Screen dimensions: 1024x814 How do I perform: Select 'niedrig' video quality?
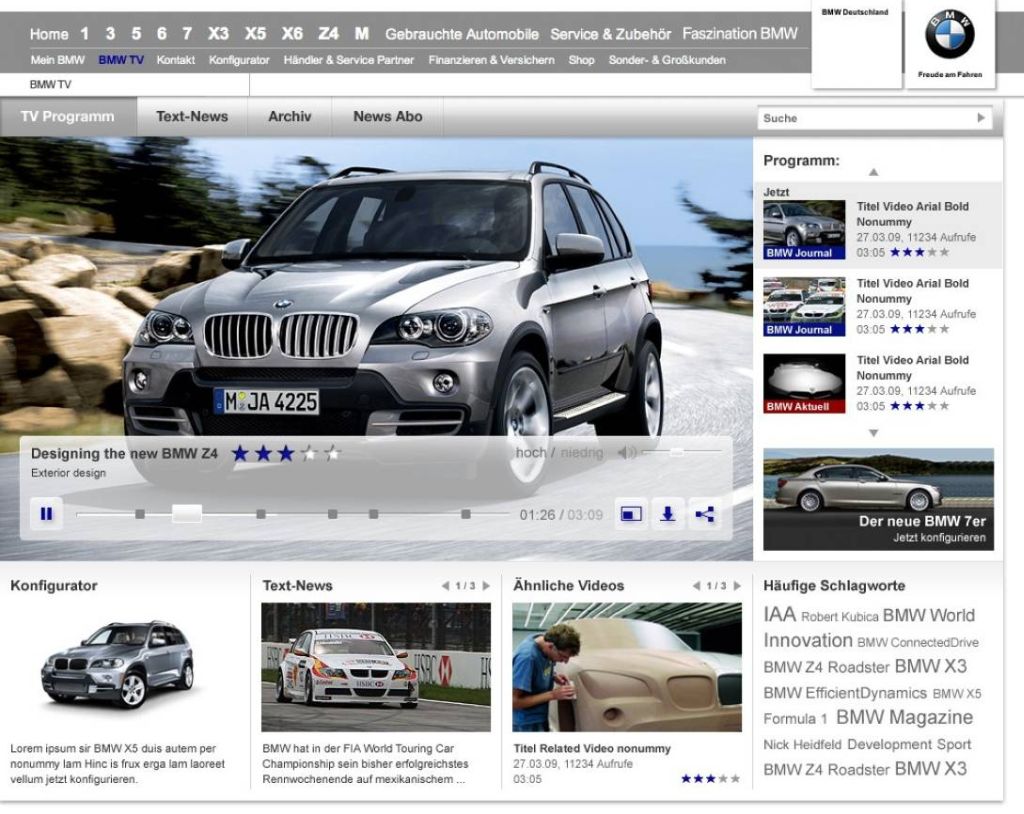(x=582, y=453)
